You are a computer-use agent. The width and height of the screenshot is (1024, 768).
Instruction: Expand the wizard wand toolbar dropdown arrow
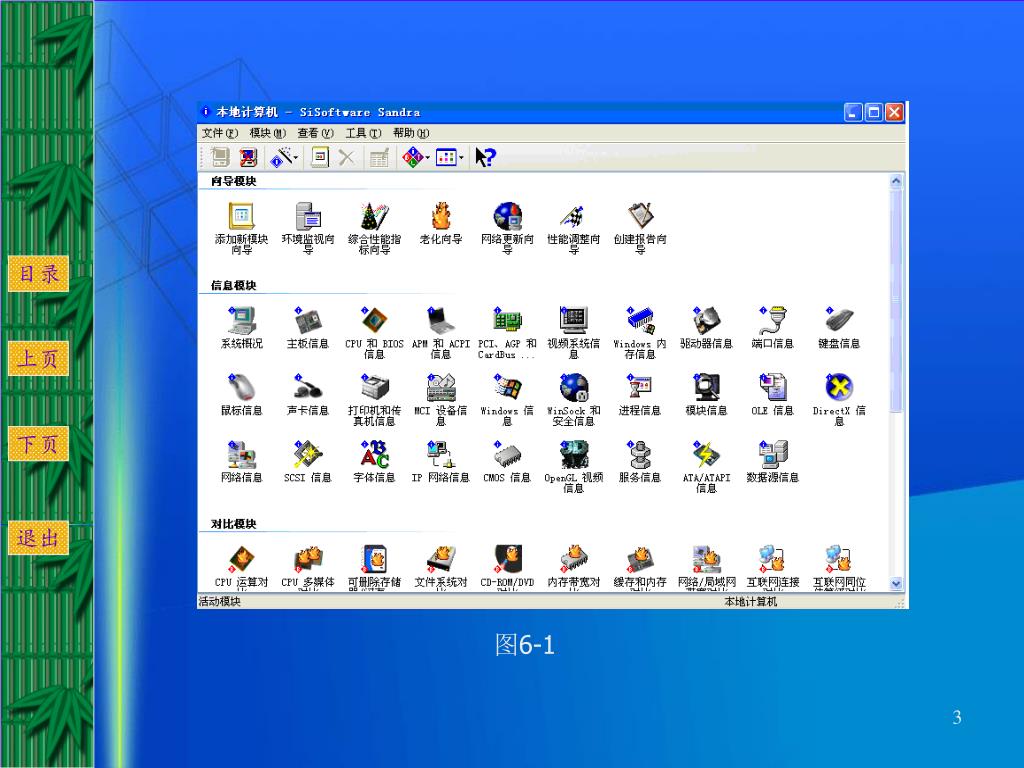(296, 158)
